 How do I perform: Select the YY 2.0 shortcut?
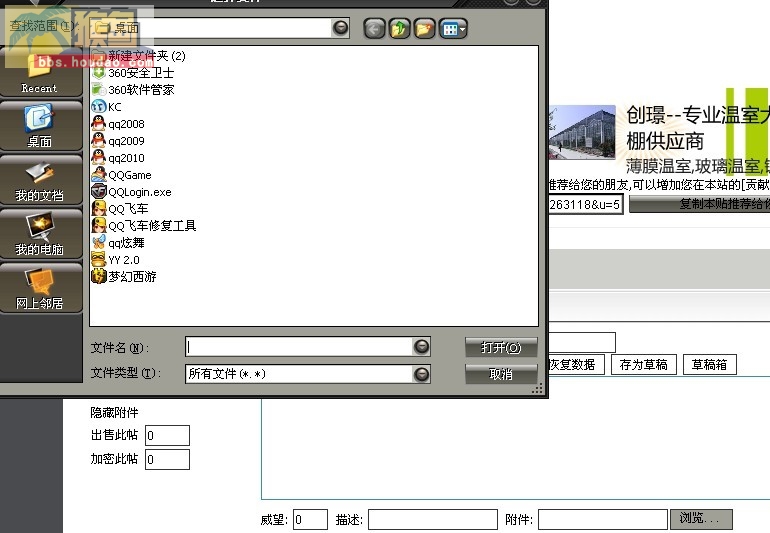[116, 259]
